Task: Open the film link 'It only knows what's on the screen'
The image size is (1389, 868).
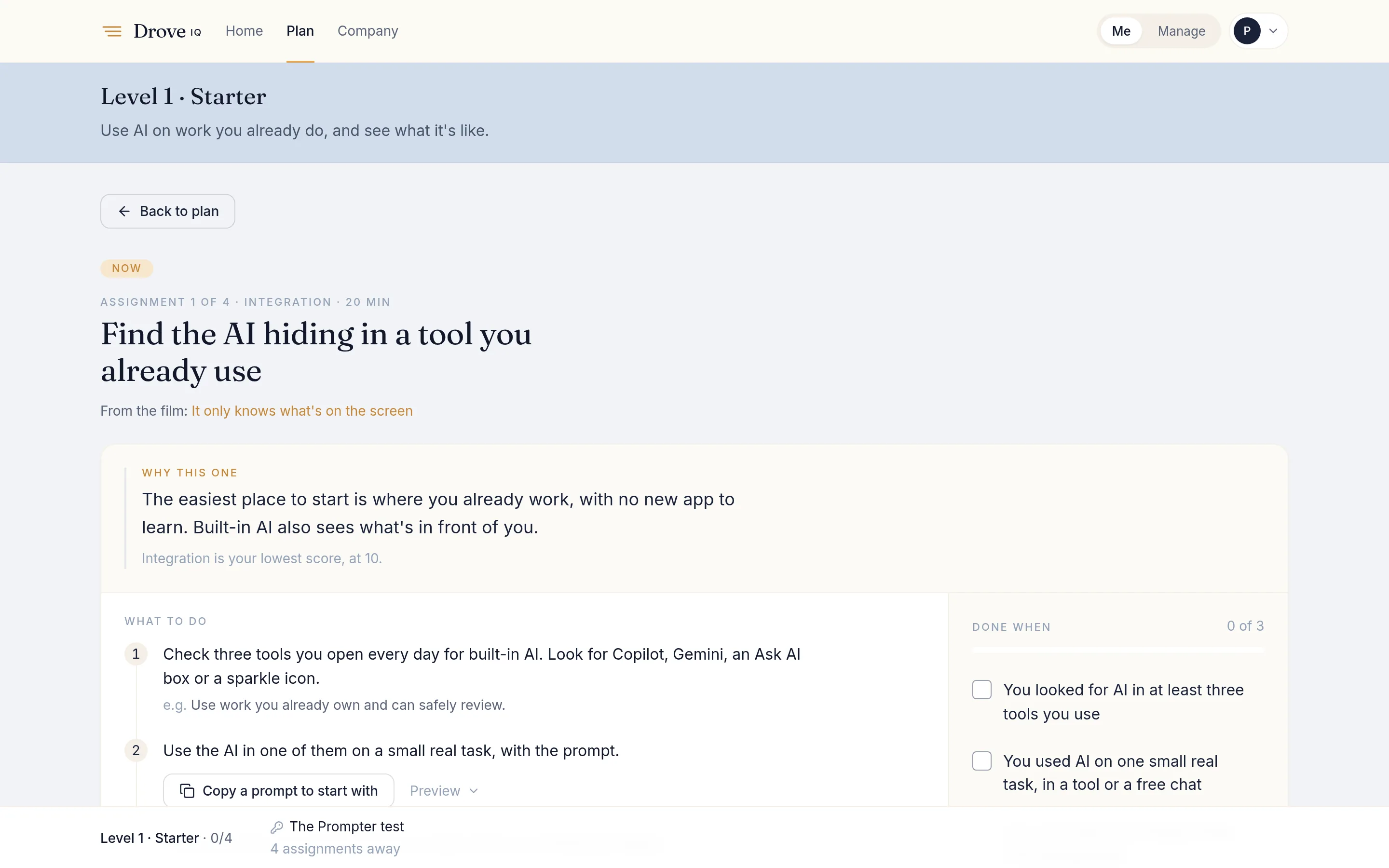Action: [302, 411]
